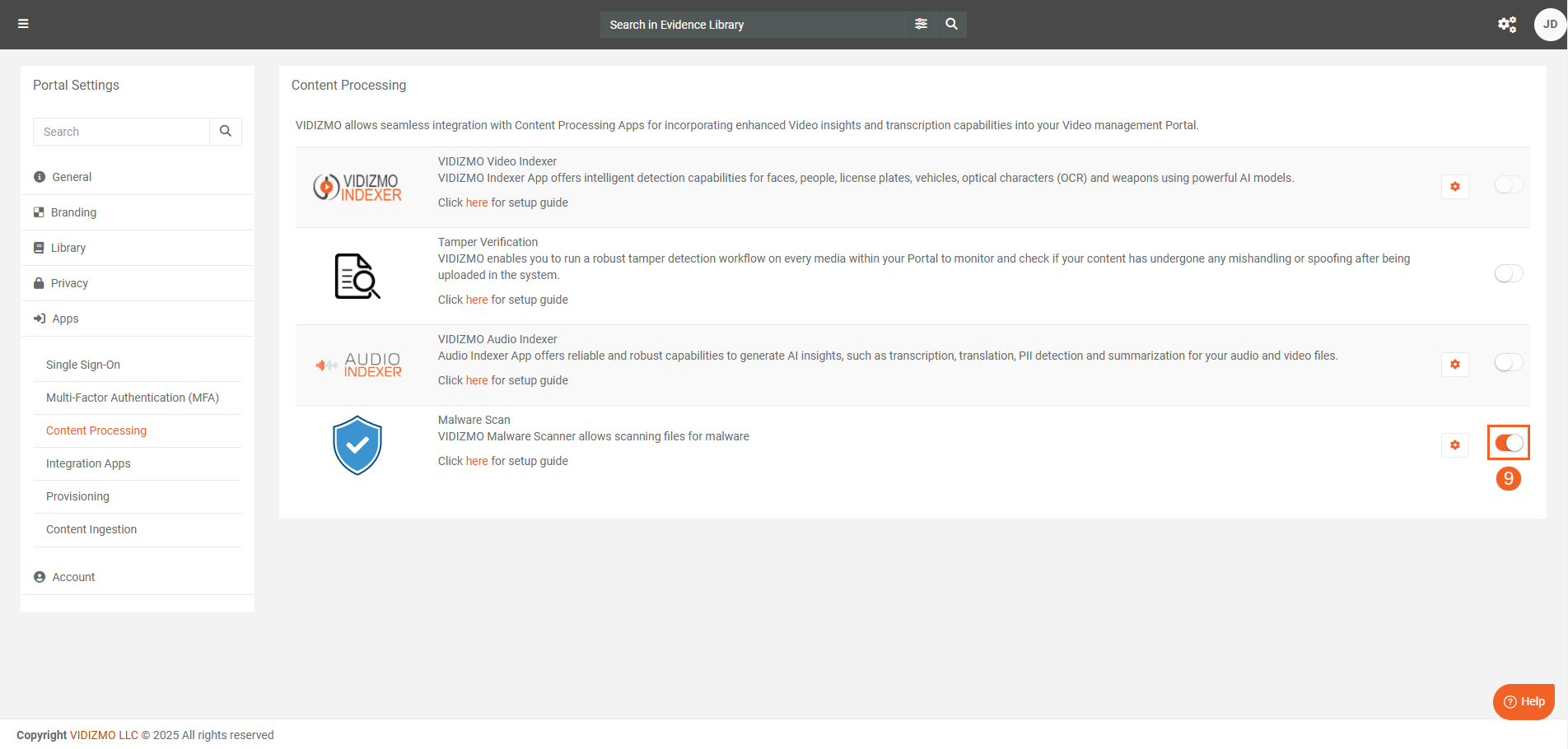Select Integration Apps in sidebar
The width and height of the screenshot is (1568, 749).
pyautogui.click(x=88, y=463)
